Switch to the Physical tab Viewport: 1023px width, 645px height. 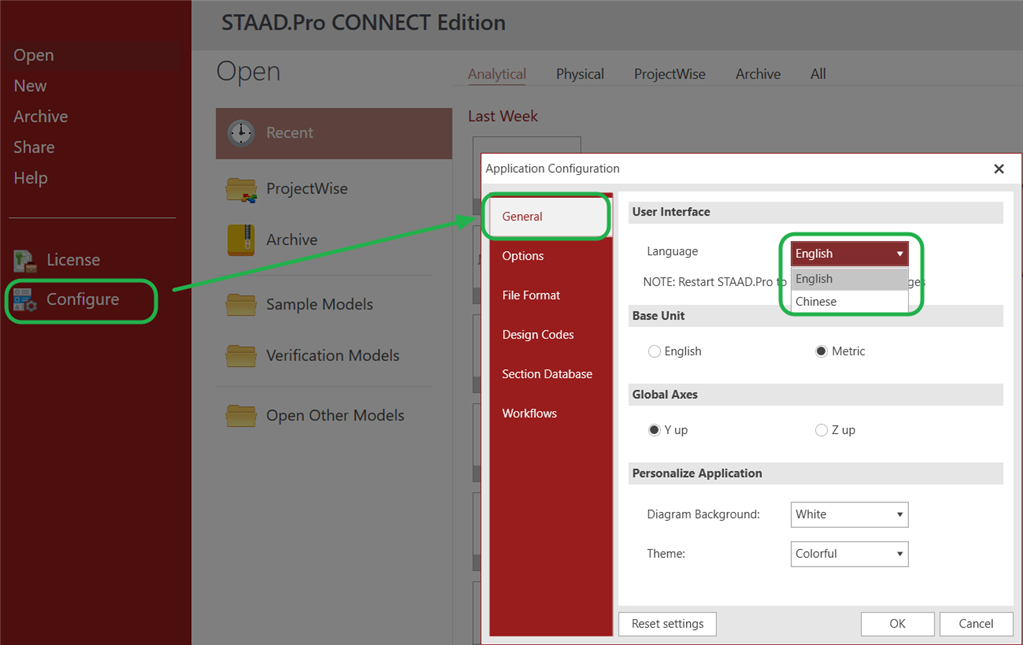[580, 74]
